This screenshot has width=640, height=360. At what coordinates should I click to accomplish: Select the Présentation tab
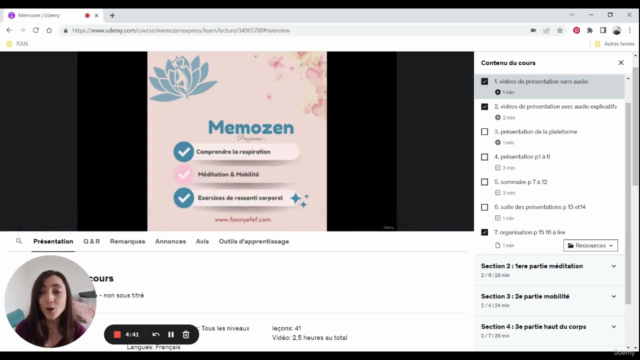[53, 242]
